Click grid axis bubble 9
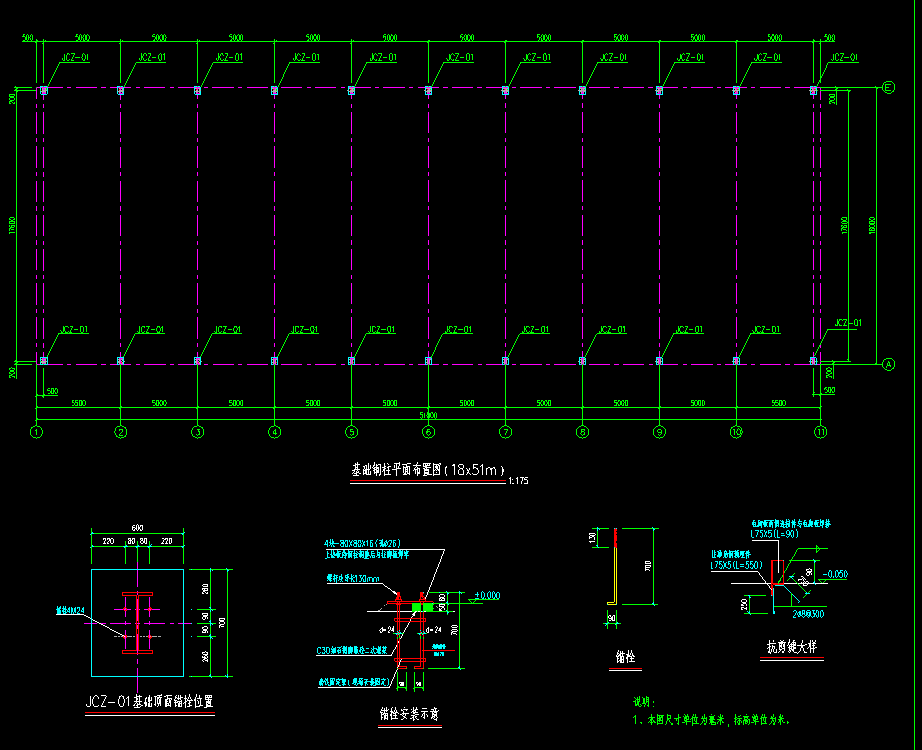922x750 pixels. pyautogui.click(x=660, y=432)
